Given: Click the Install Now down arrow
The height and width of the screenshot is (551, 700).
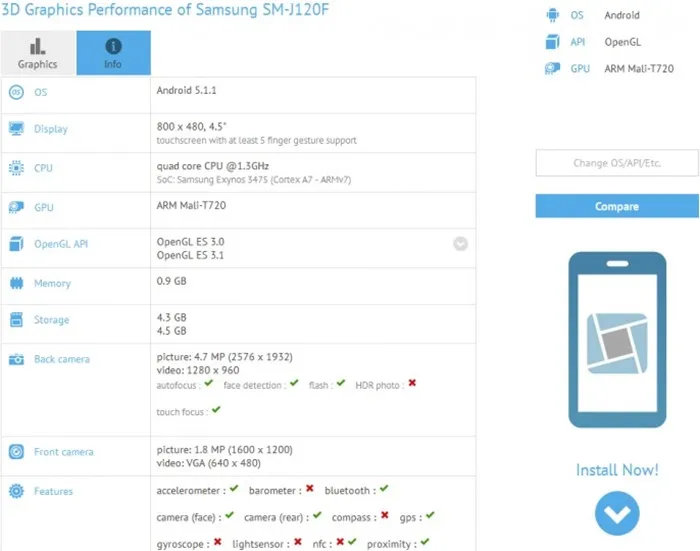Looking at the screenshot, I should pos(617,513).
